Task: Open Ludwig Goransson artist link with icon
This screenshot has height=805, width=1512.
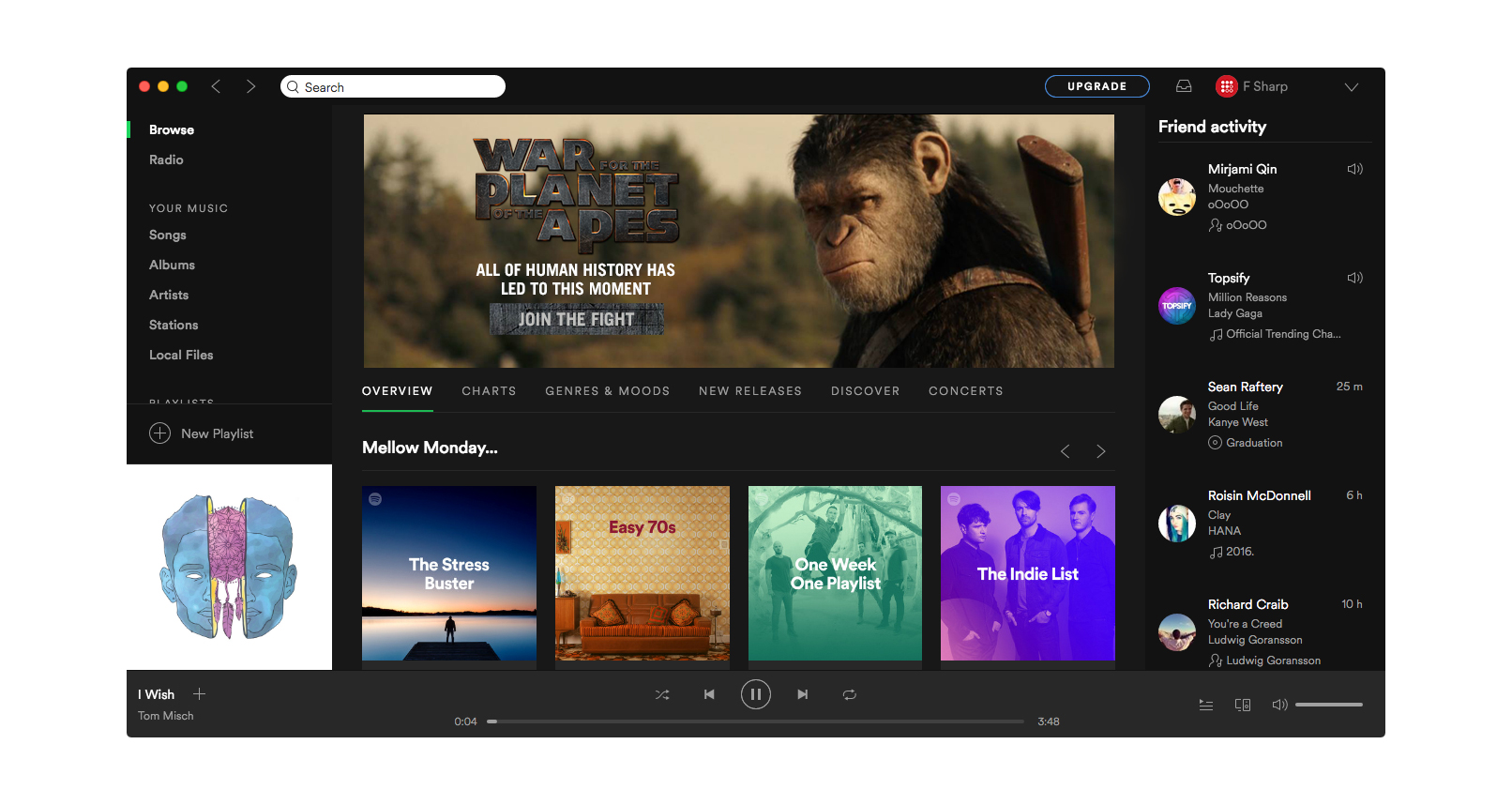Action: coord(1264,661)
